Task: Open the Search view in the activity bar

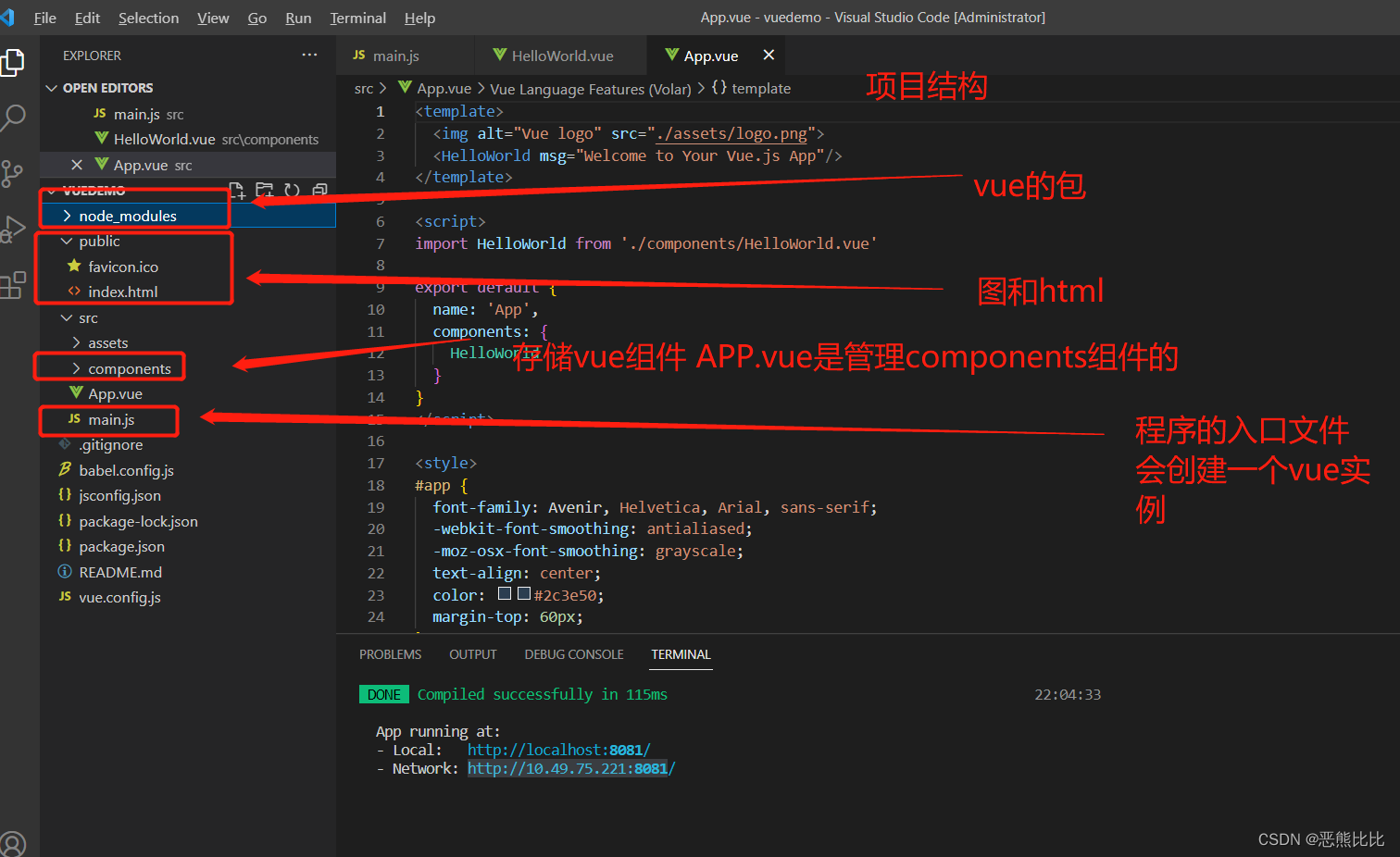Action: tap(13, 118)
